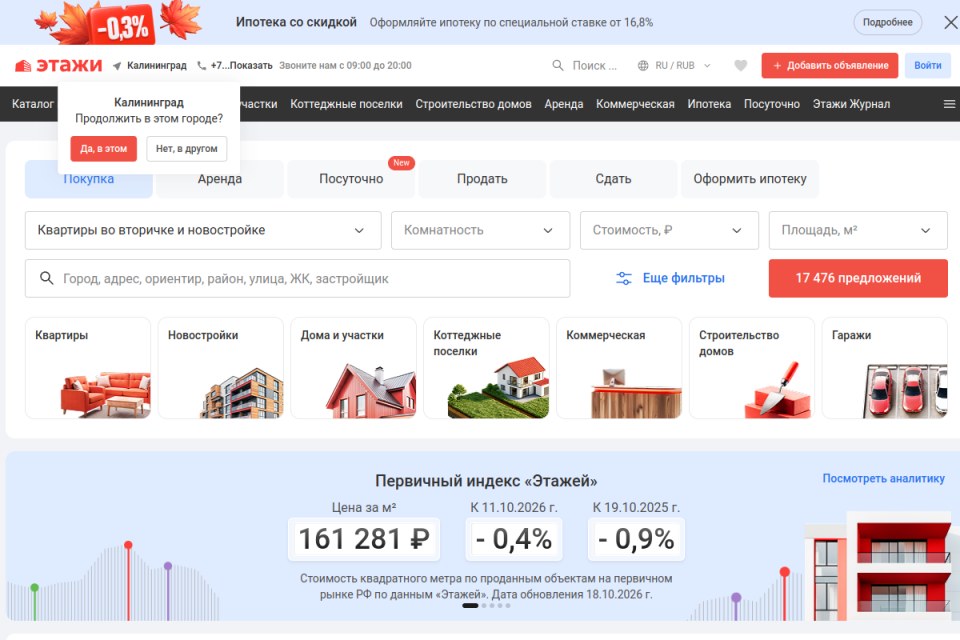Click the Ипотека со скидкой banner title
This screenshot has height=640, width=960.
click(x=296, y=23)
